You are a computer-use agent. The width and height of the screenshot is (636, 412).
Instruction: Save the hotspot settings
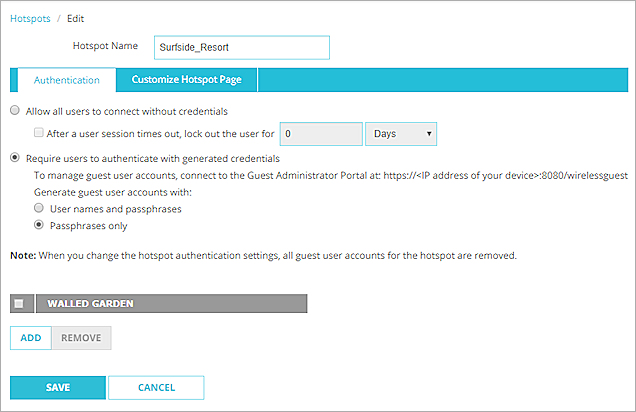tap(57, 387)
